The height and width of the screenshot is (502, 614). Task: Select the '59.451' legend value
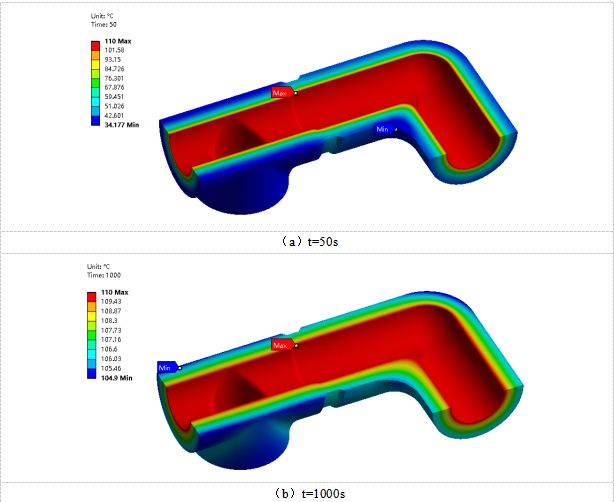(114, 97)
